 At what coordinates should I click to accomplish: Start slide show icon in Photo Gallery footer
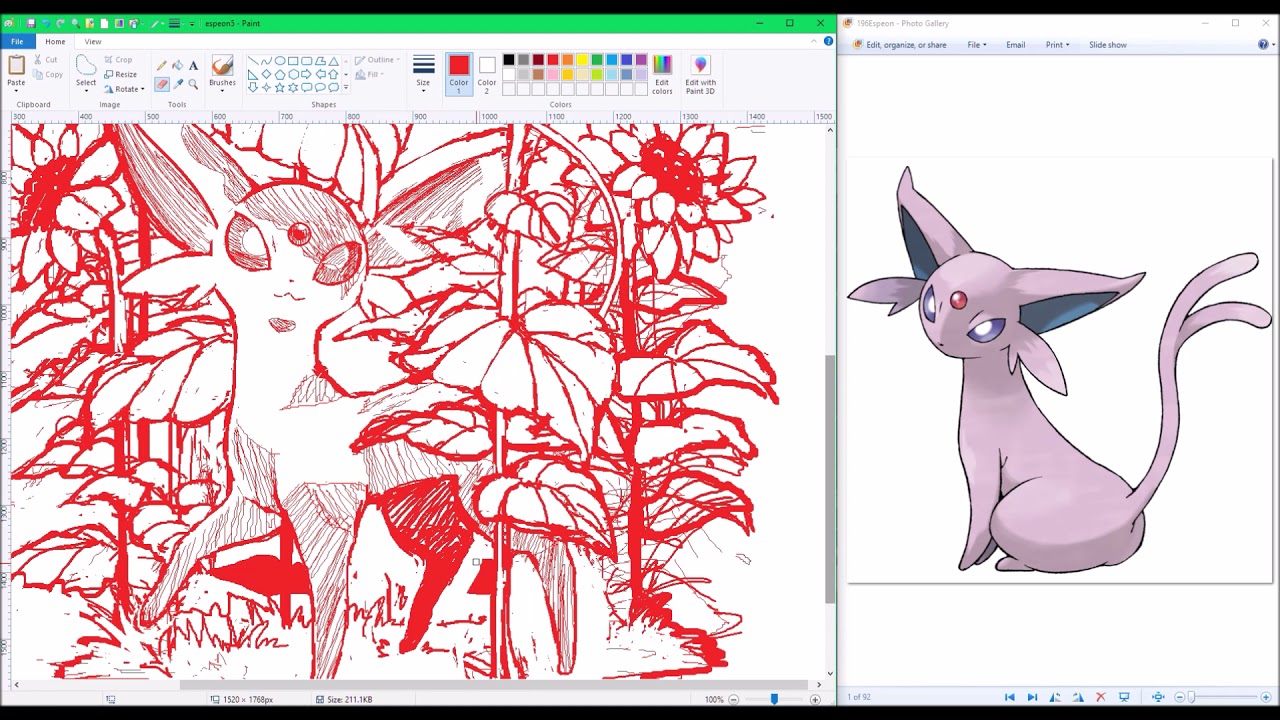click(1124, 697)
